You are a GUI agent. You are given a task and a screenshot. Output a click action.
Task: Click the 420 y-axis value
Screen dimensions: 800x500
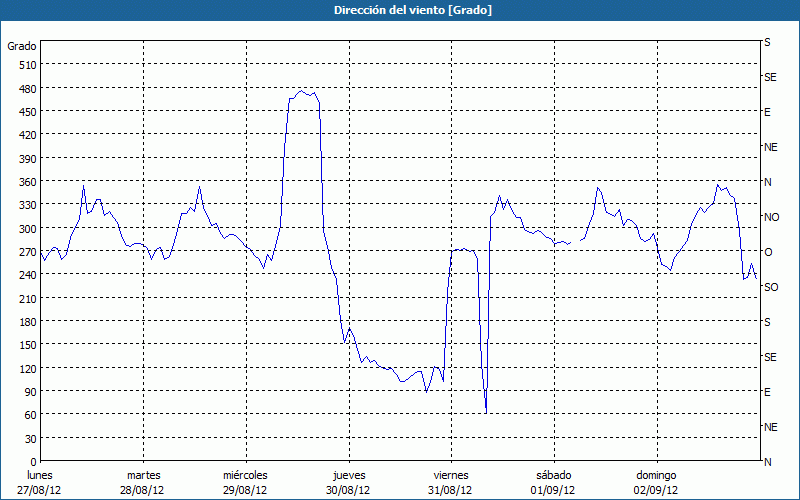pos(28,135)
